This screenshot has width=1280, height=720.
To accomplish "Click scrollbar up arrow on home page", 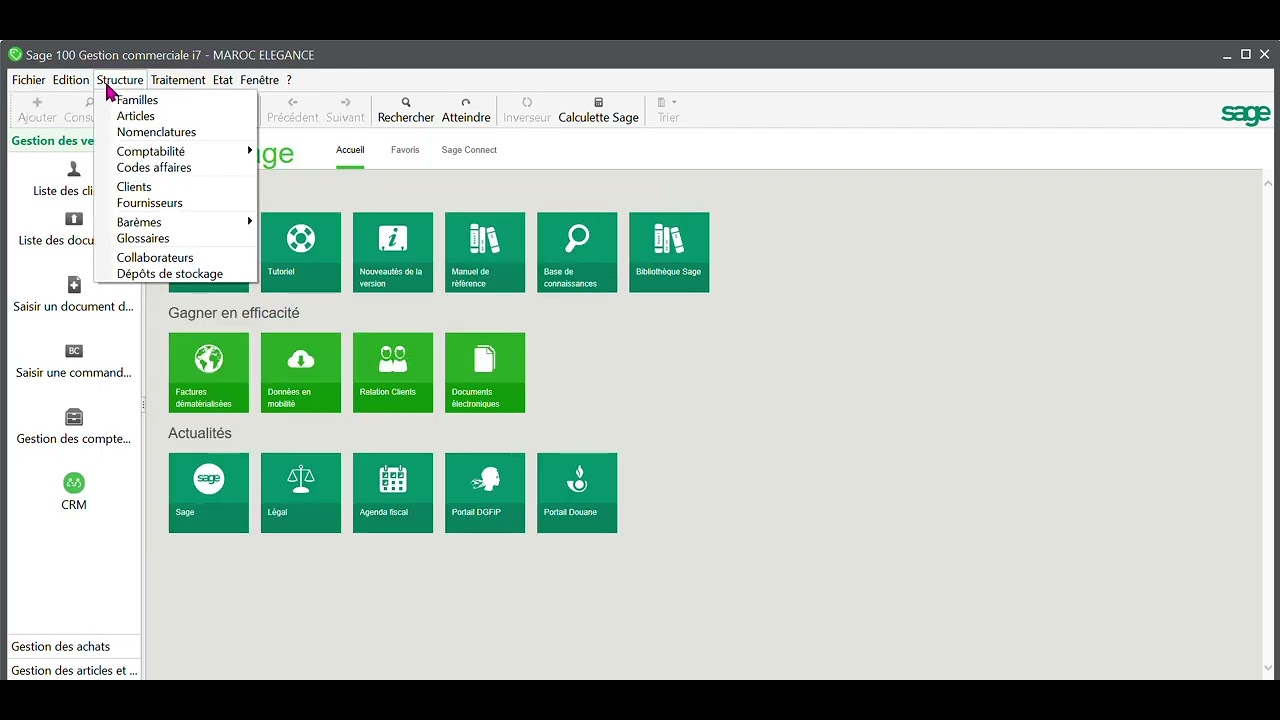I will (1268, 183).
